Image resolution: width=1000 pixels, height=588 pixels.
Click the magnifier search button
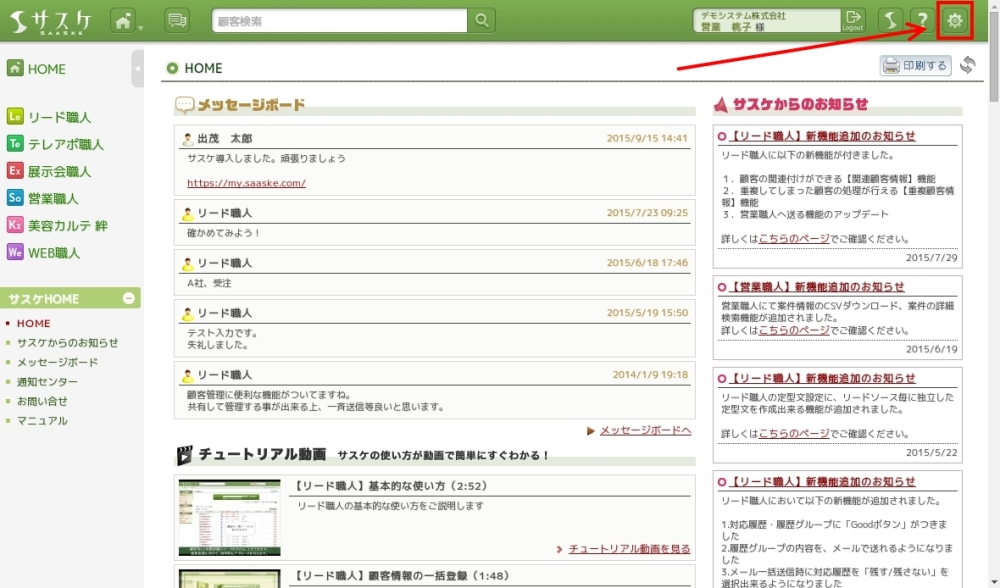click(x=481, y=21)
